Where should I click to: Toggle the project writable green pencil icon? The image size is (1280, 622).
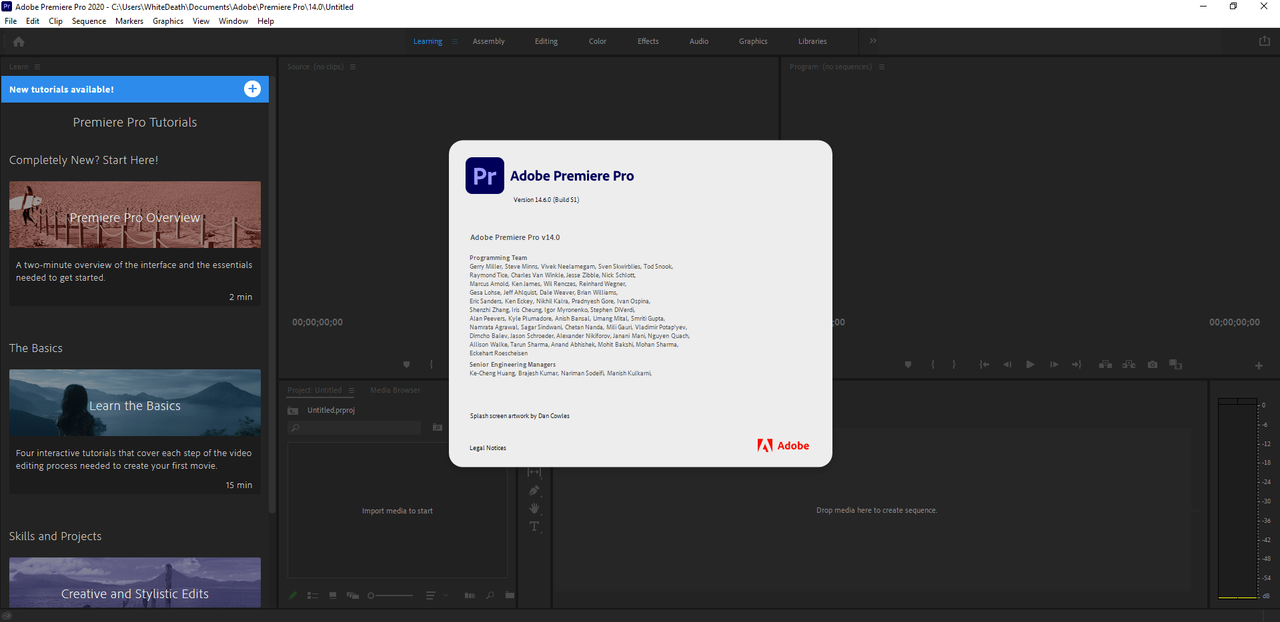[293, 595]
